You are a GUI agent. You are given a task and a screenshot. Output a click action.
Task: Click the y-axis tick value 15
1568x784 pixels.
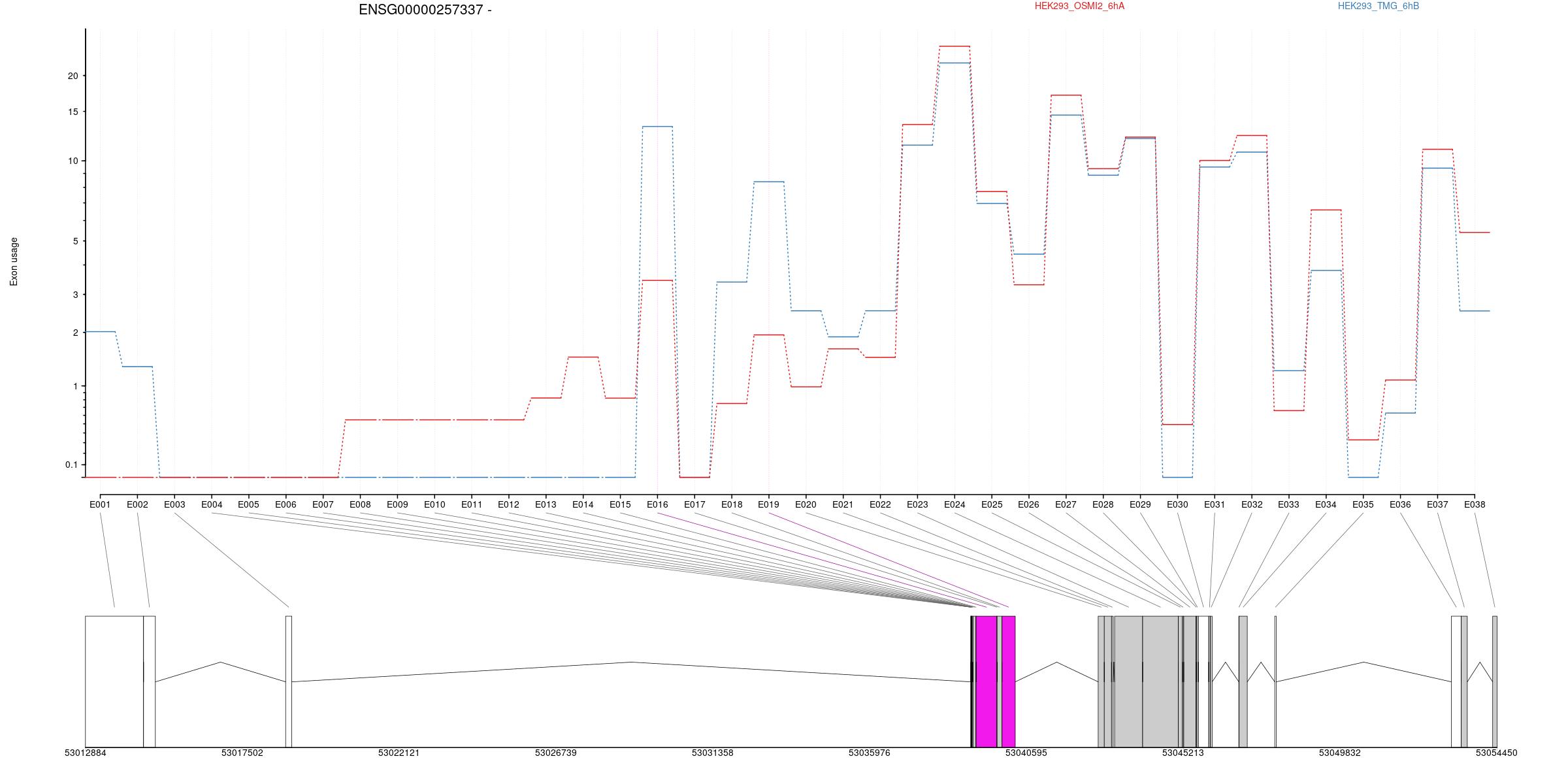point(73,112)
